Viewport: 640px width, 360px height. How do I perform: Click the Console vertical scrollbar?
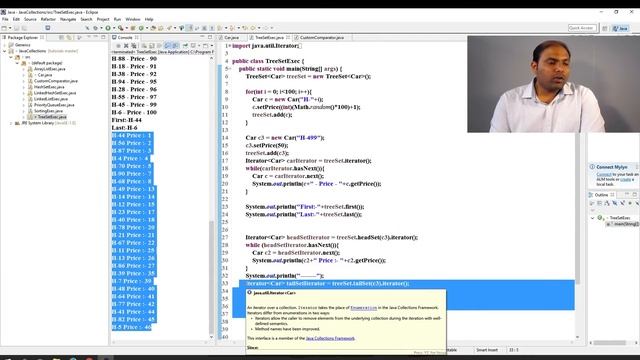point(211,277)
